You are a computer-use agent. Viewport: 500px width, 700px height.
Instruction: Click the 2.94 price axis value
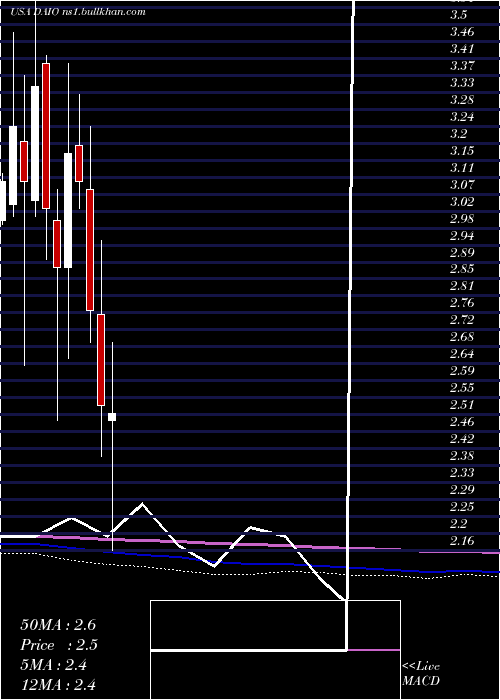click(462, 235)
